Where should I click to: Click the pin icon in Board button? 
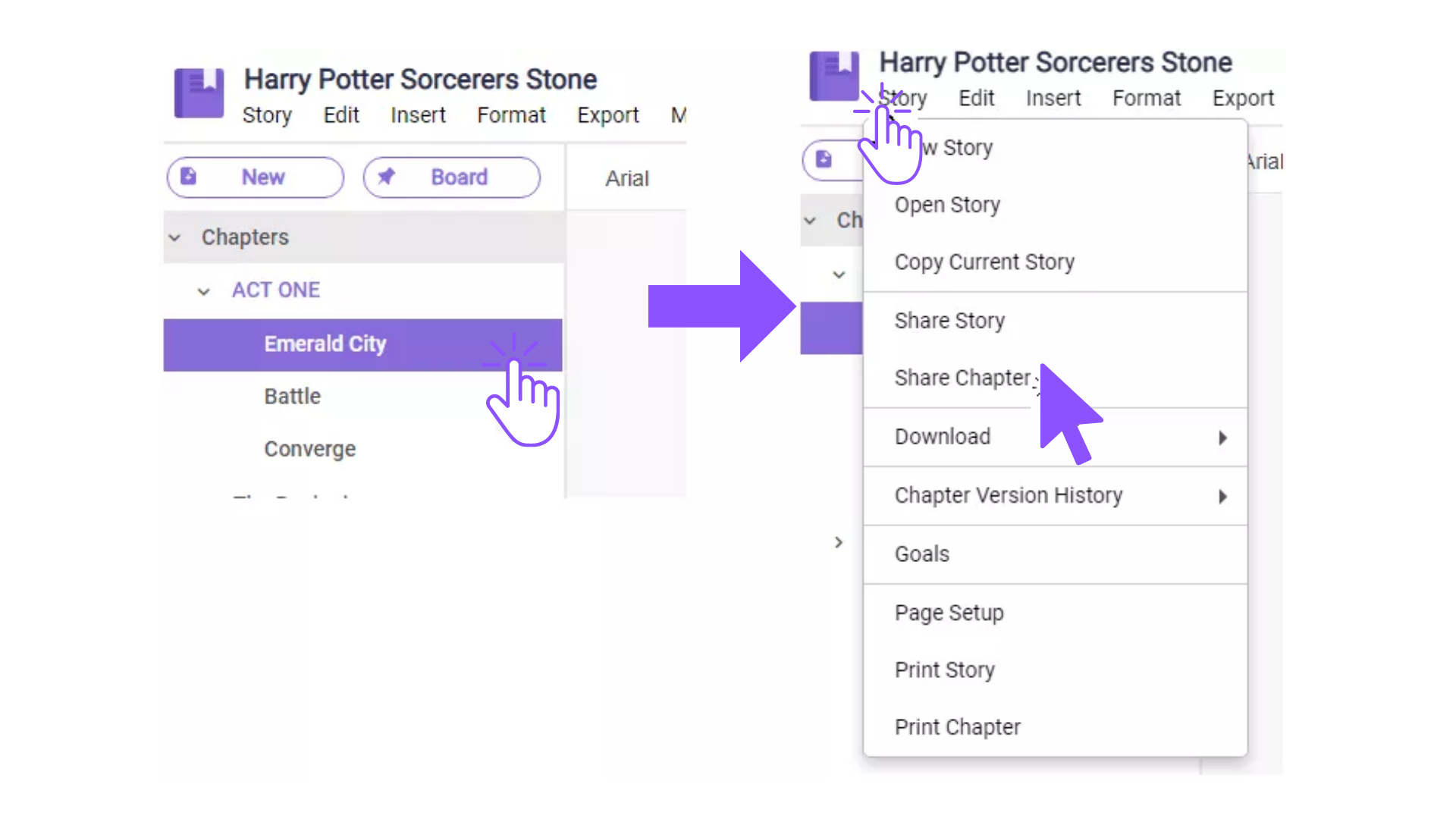coord(386,177)
